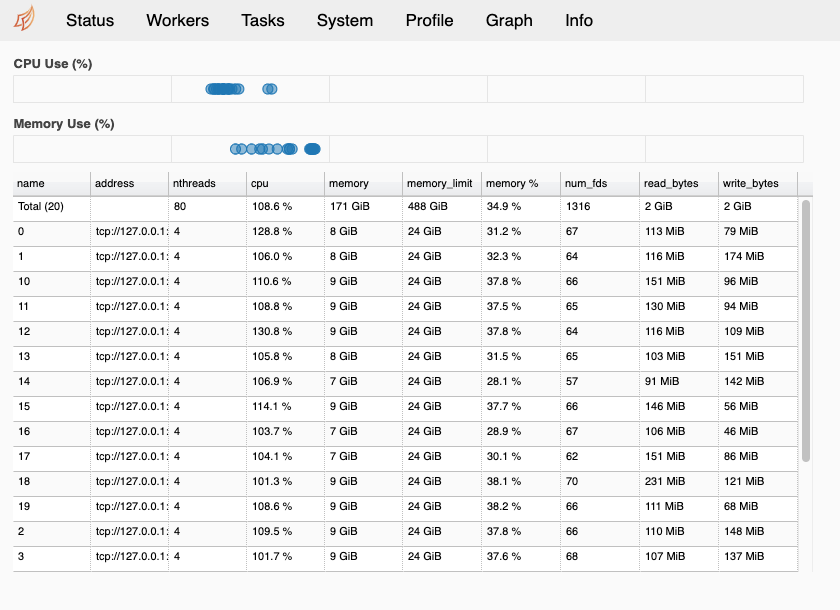This screenshot has height=610, width=840.
Task: Open the System page
Action: [344, 20]
